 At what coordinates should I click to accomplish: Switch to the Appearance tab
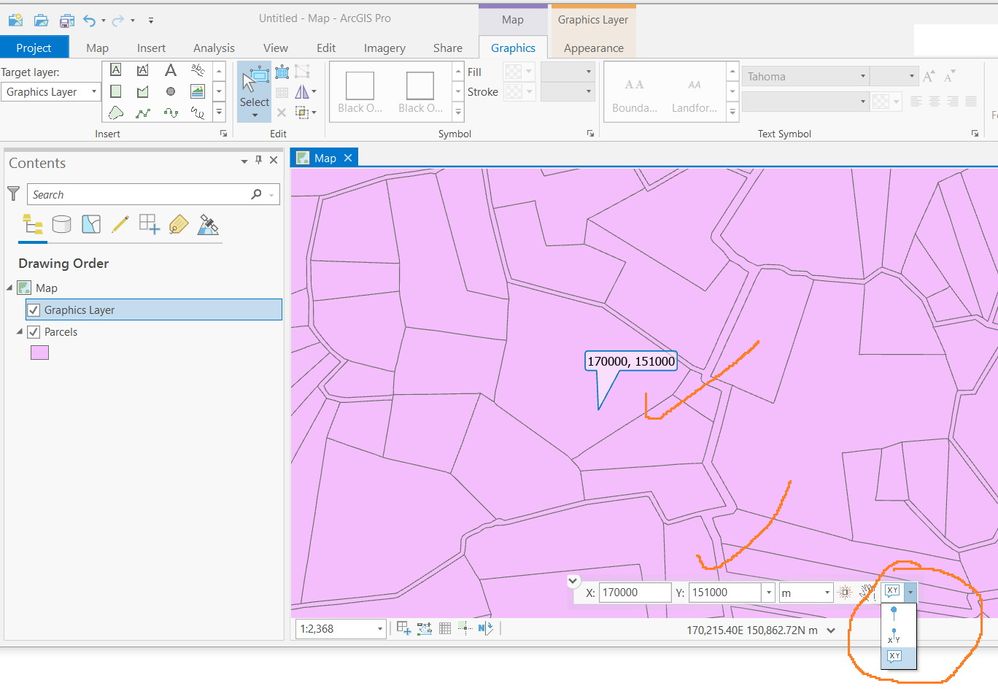(x=593, y=48)
